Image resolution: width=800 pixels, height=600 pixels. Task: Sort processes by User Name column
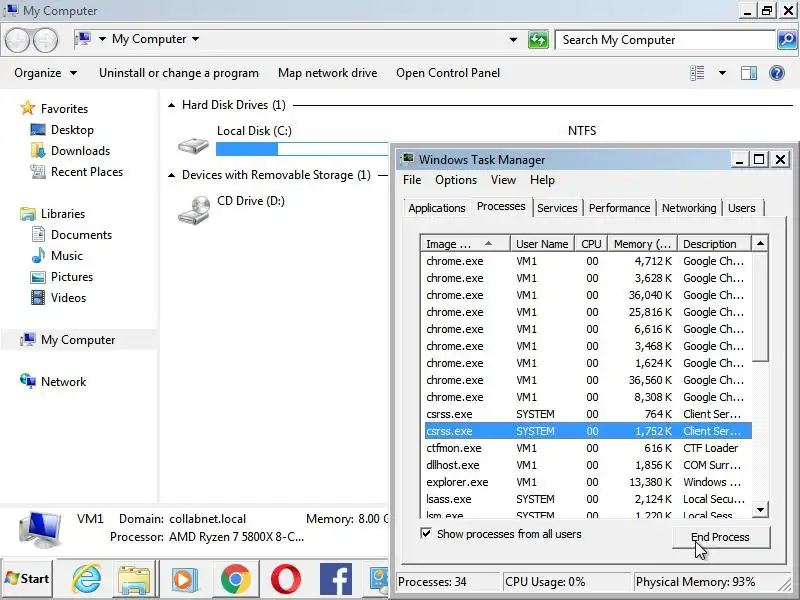(x=542, y=244)
